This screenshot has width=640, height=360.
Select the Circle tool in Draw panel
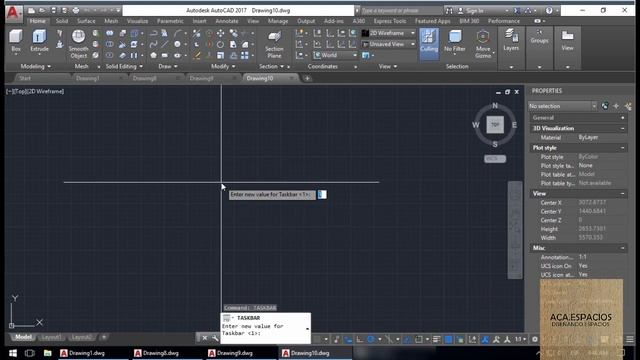pyautogui.click(x=177, y=44)
